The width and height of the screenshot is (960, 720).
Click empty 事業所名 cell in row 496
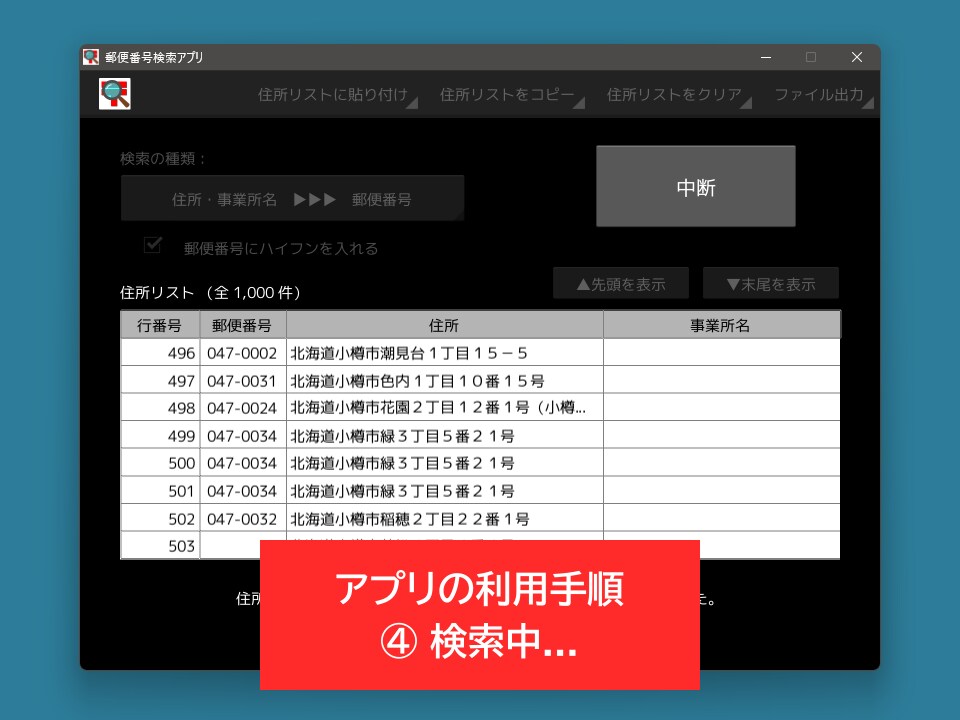tap(722, 353)
